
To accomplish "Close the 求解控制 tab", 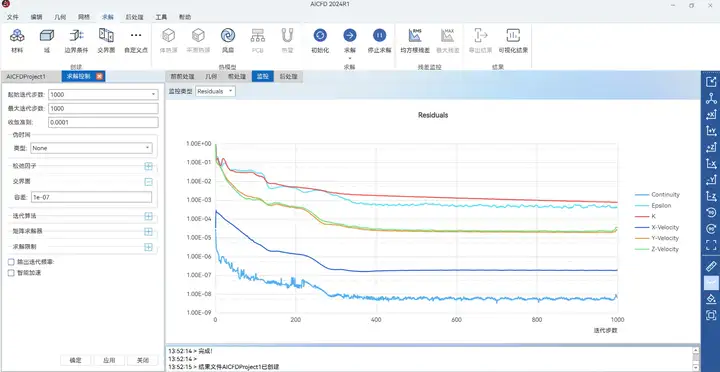I will 99,76.
